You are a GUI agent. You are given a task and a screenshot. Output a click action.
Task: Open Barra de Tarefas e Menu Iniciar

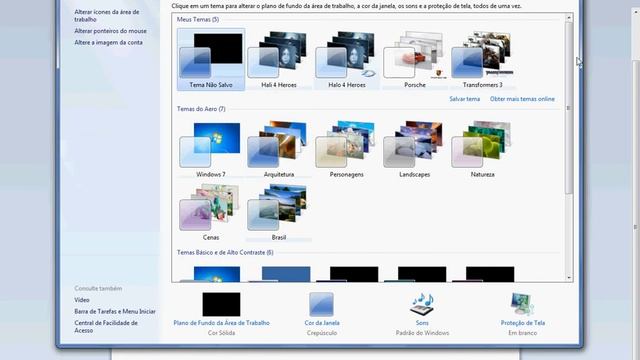[115, 311]
